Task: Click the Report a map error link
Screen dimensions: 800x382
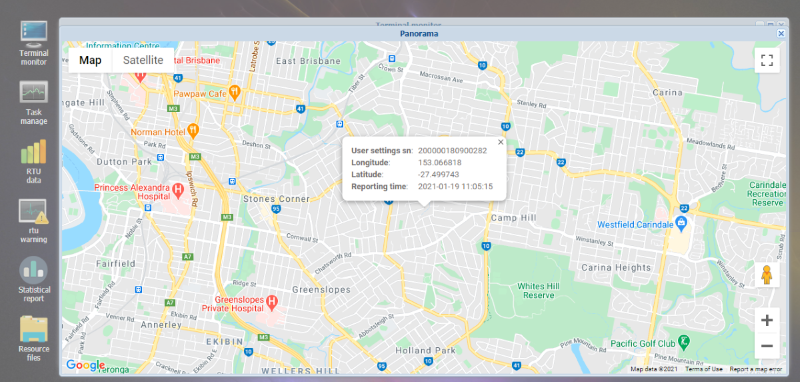Action: click(755, 369)
